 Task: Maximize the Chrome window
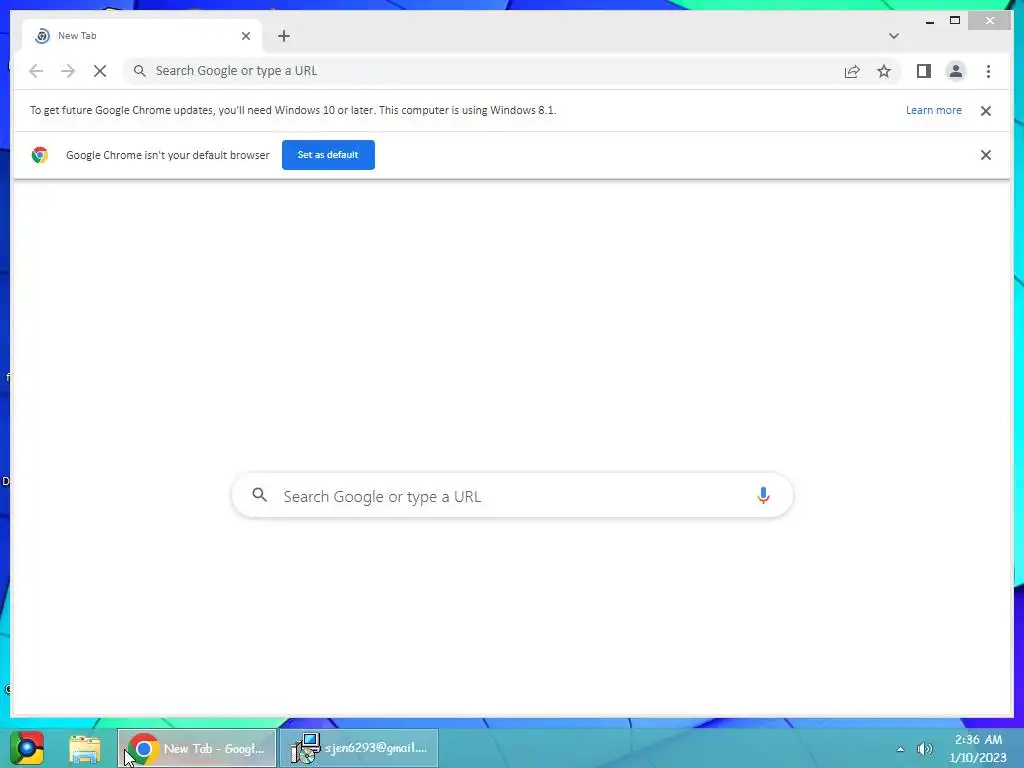click(x=955, y=21)
